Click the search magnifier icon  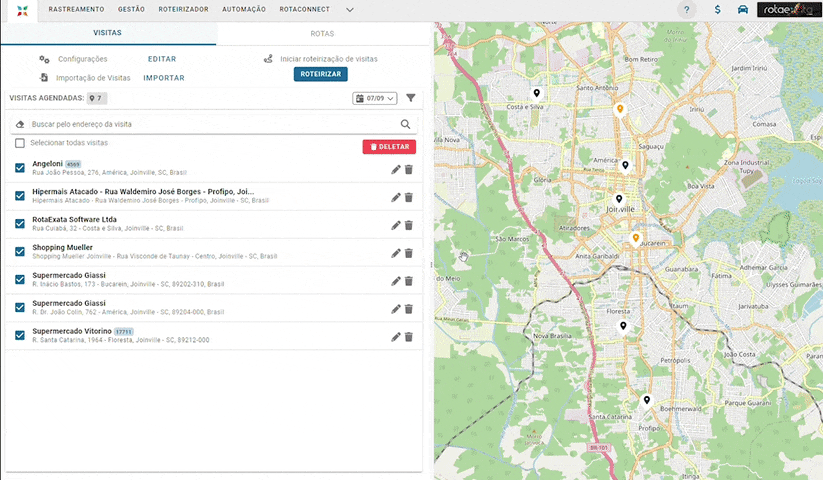405,124
